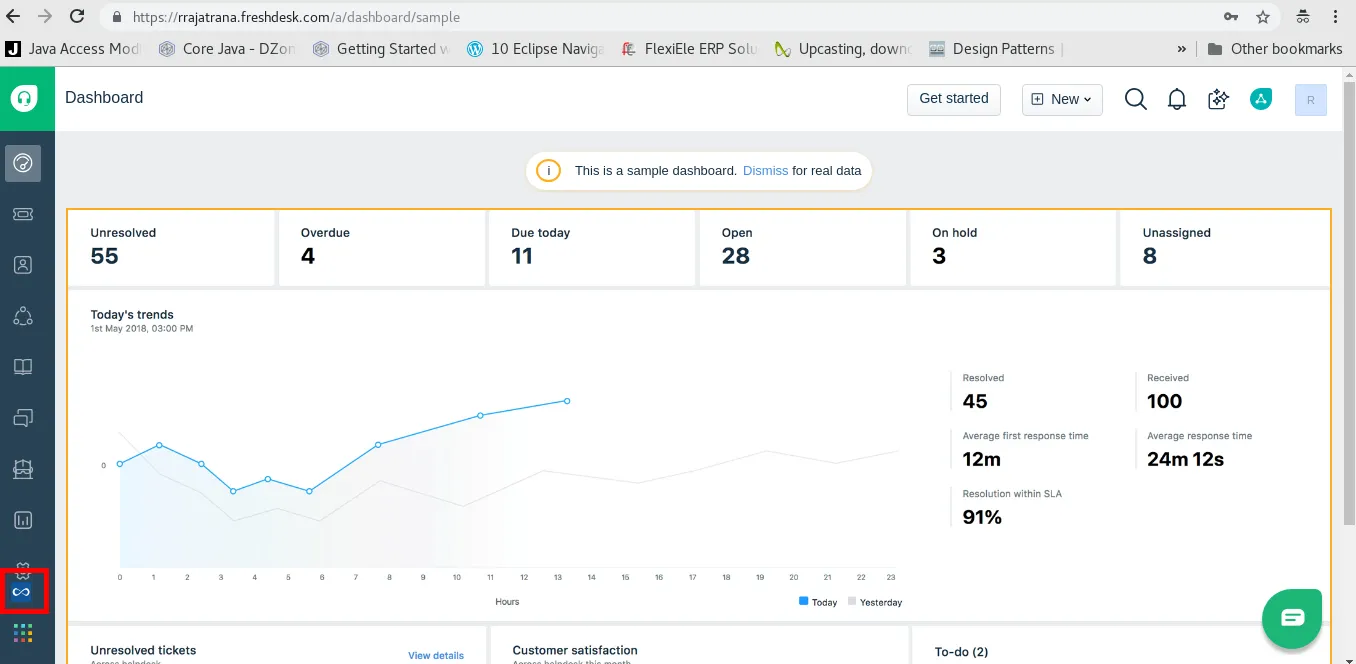1356x664 pixels.
Task: Expand the bookmarks overflow chevron
Action: [x=1182, y=49]
